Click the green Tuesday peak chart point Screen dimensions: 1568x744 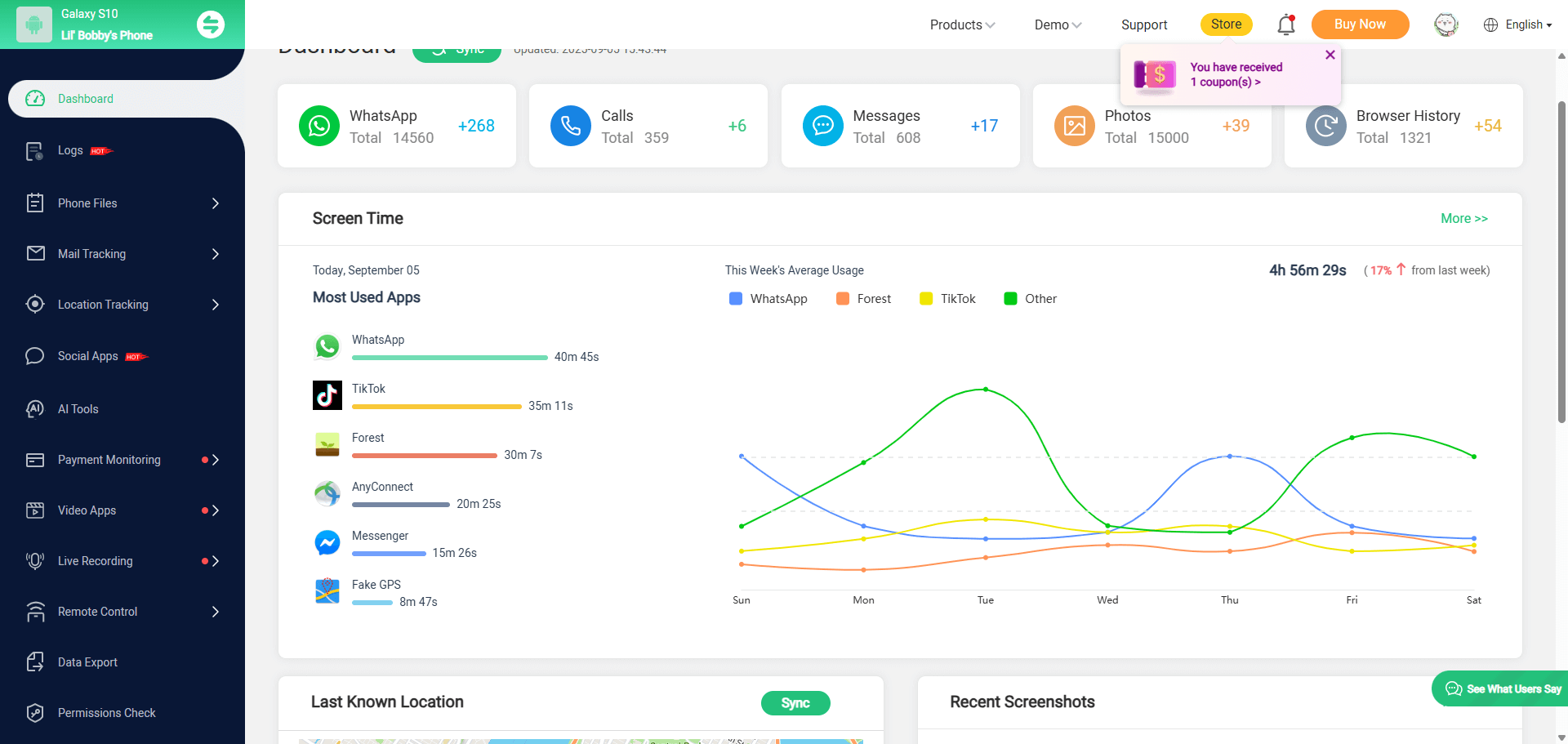(986, 390)
